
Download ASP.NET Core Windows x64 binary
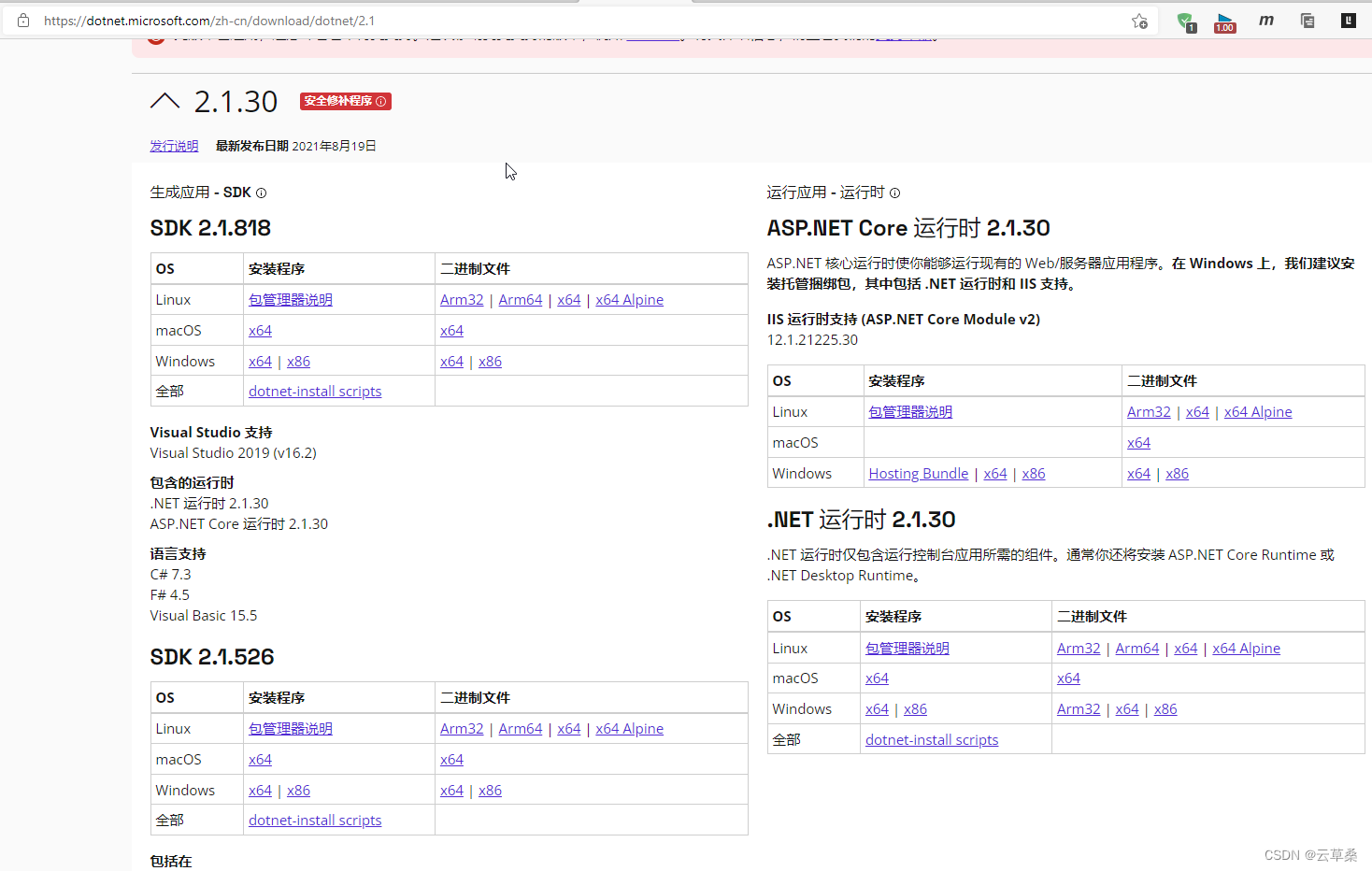coord(1138,474)
